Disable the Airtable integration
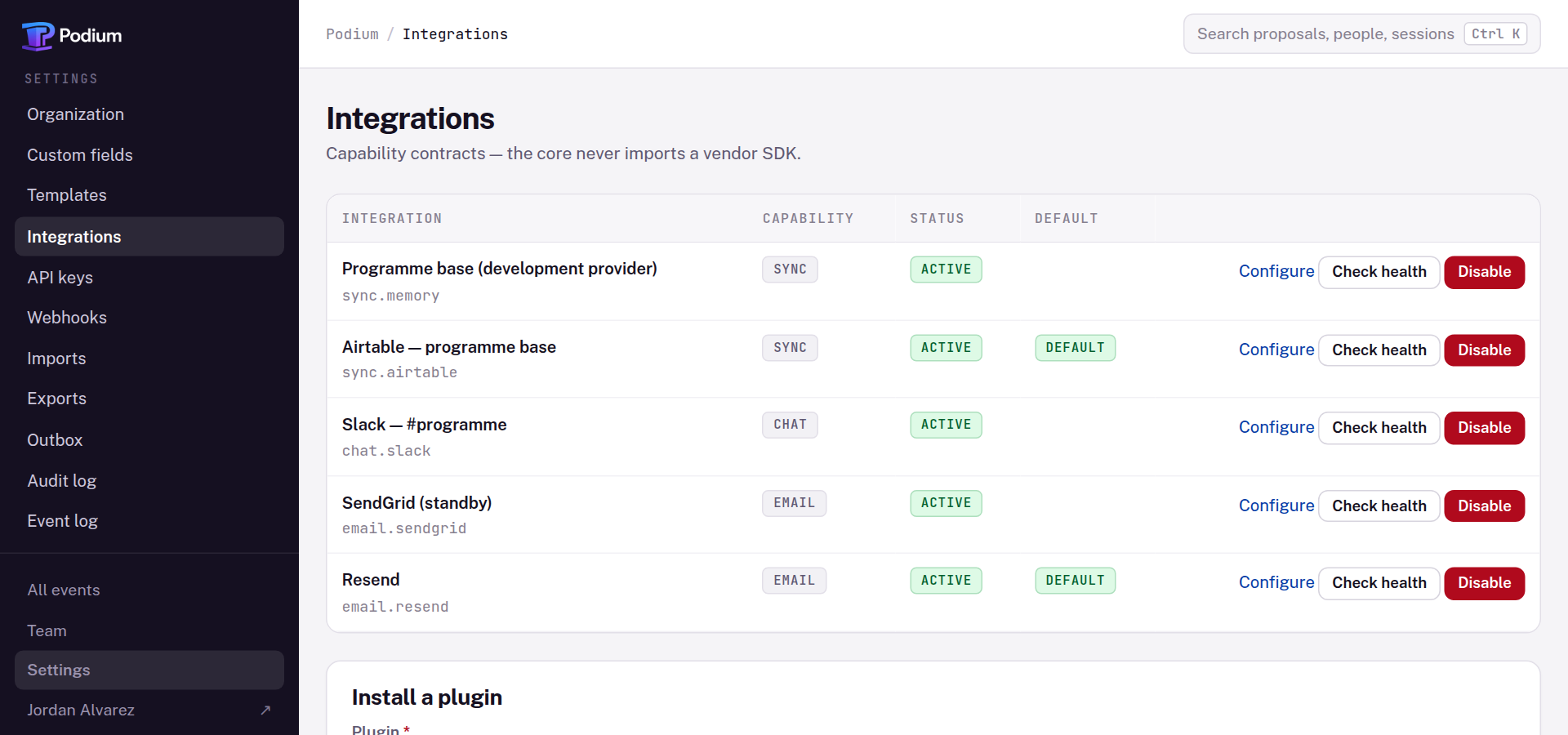The image size is (1568, 735). click(x=1484, y=350)
